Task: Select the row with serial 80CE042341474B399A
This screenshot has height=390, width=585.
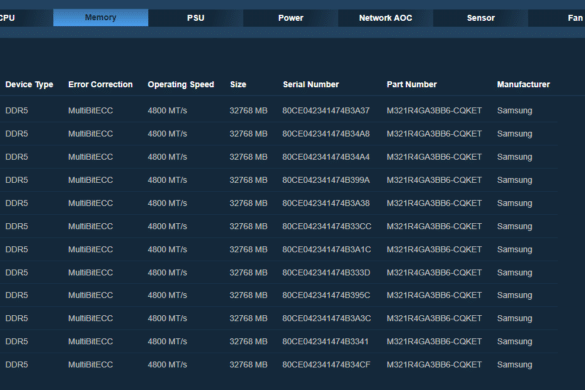Action: pyautogui.click(x=279, y=180)
